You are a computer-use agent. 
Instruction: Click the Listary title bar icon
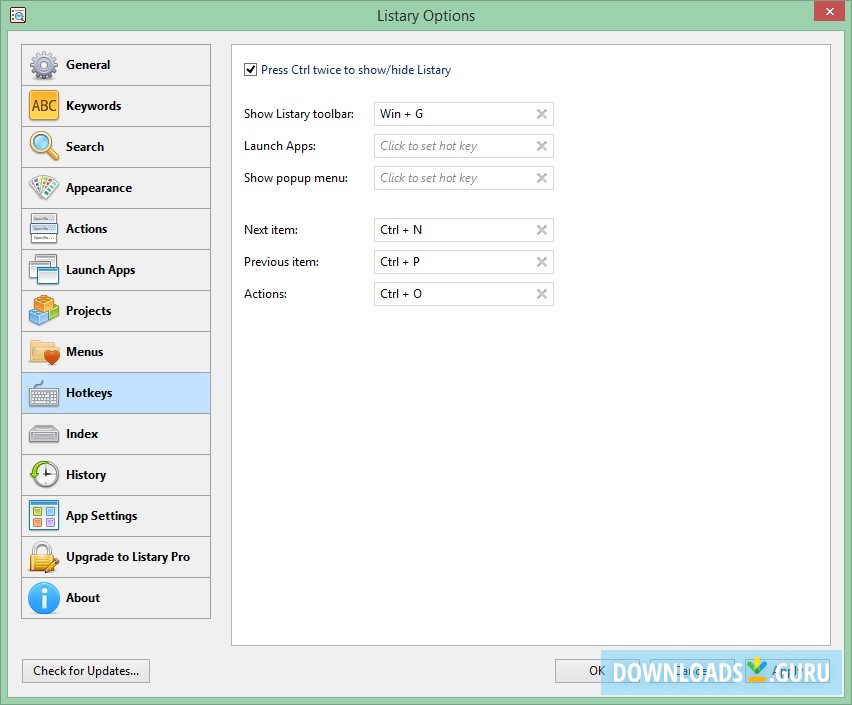[x=18, y=15]
